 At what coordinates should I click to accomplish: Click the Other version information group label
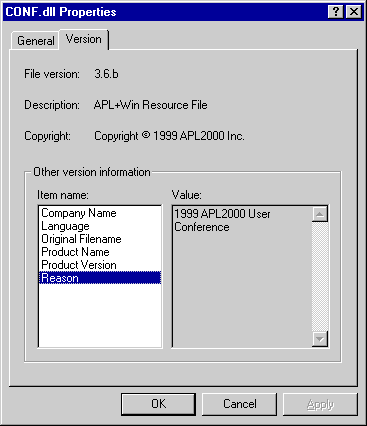92,172
